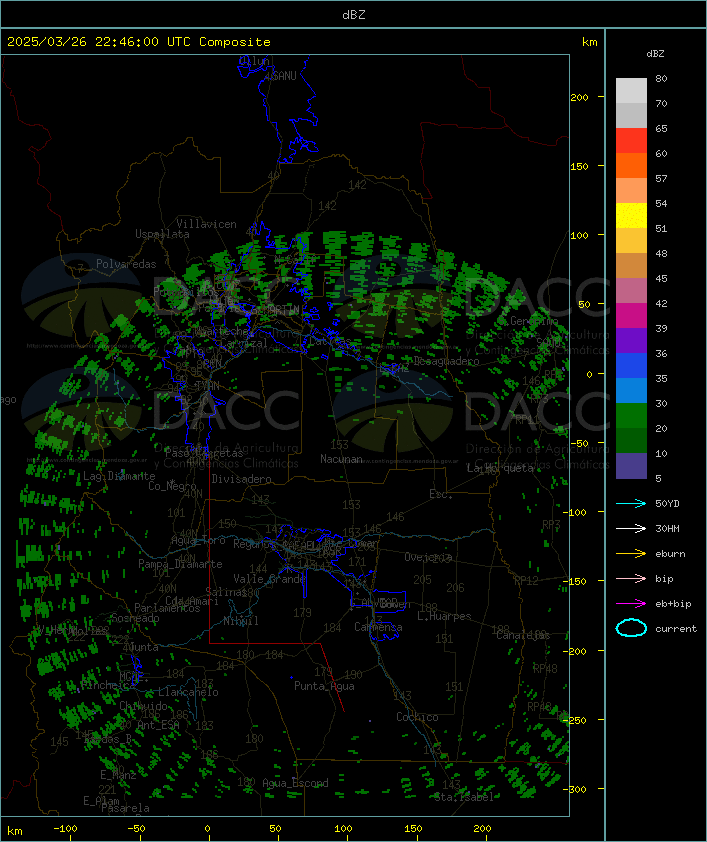Click the 'Carmensa' map label
This screenshot has height=842, width=707.
pyautogui.click(x=378, y=627)
